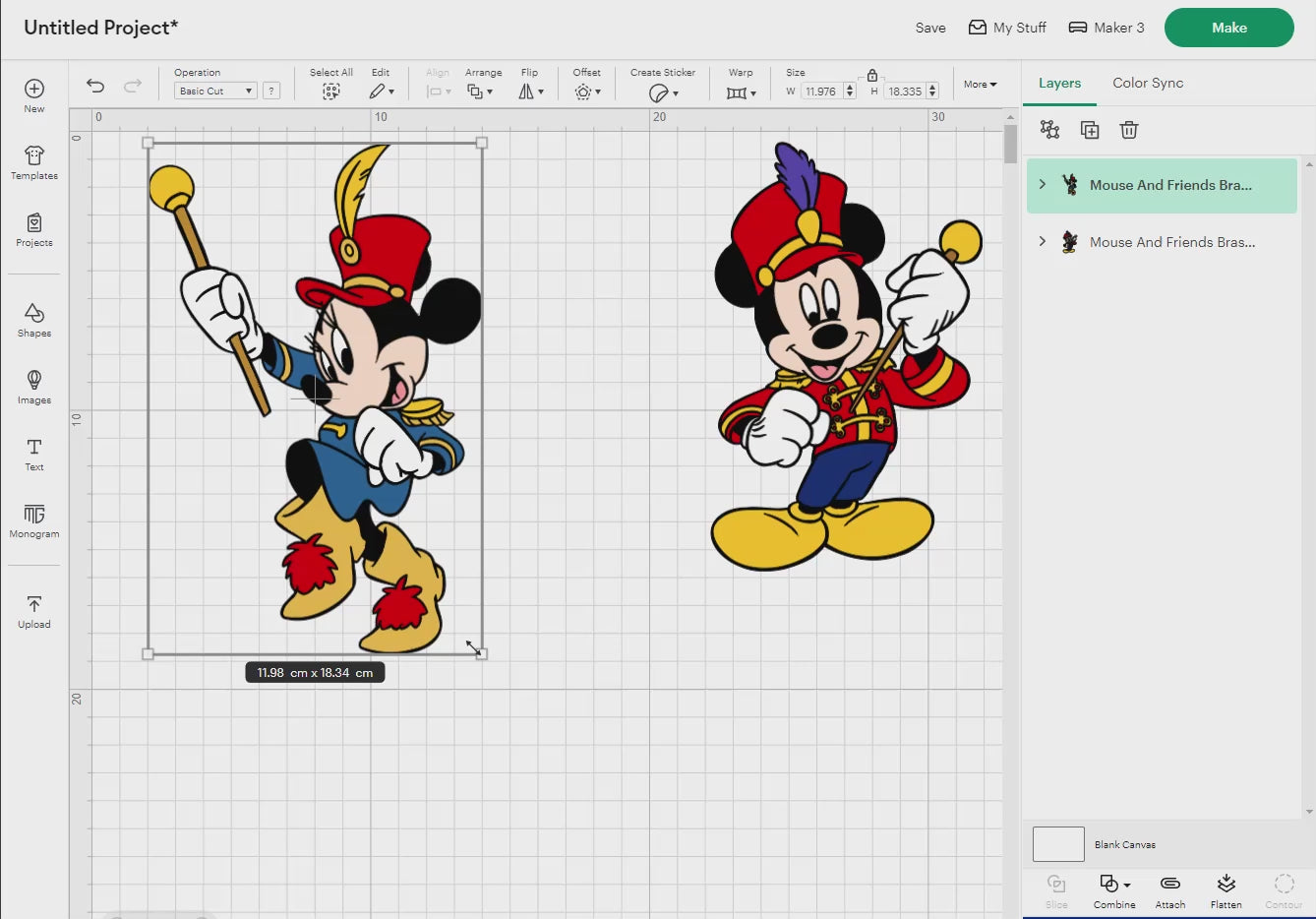1316x919 pixels.
Task: Click the top-left selection handle
Action: (x=149, y=143)
